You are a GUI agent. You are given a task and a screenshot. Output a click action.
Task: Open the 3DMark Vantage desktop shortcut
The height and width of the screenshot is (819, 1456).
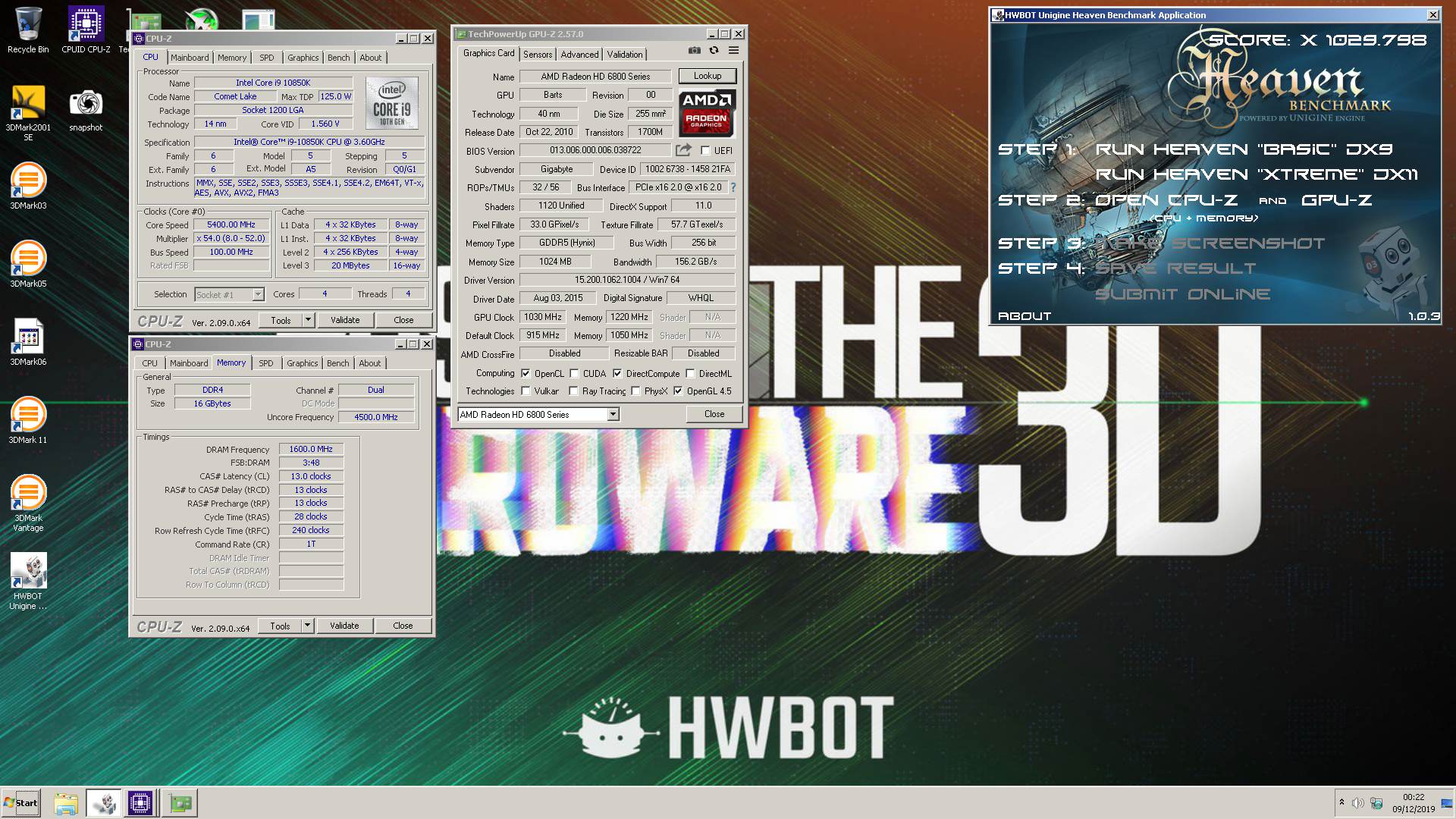point(28,504)
